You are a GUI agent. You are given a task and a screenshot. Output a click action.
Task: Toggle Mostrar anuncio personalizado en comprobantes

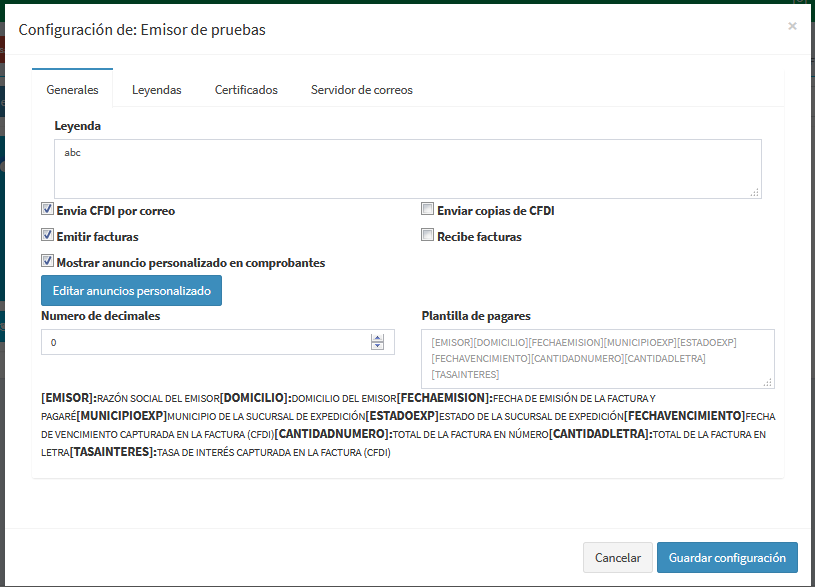47,262
